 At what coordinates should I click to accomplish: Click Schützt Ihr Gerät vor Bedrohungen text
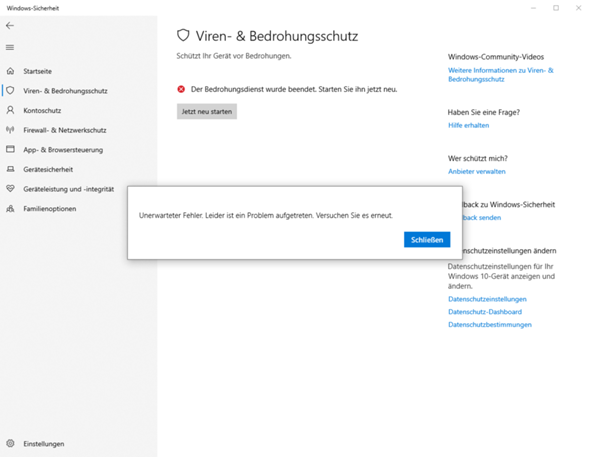(x=234, y=56)
